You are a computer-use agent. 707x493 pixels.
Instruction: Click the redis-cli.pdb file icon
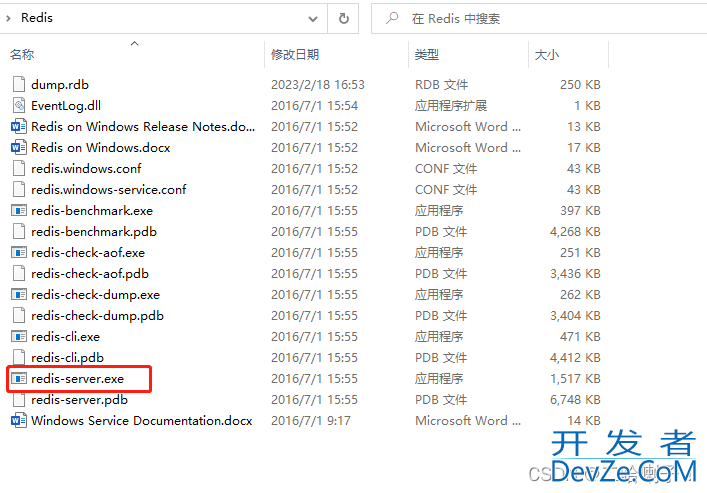coord(19,357)
